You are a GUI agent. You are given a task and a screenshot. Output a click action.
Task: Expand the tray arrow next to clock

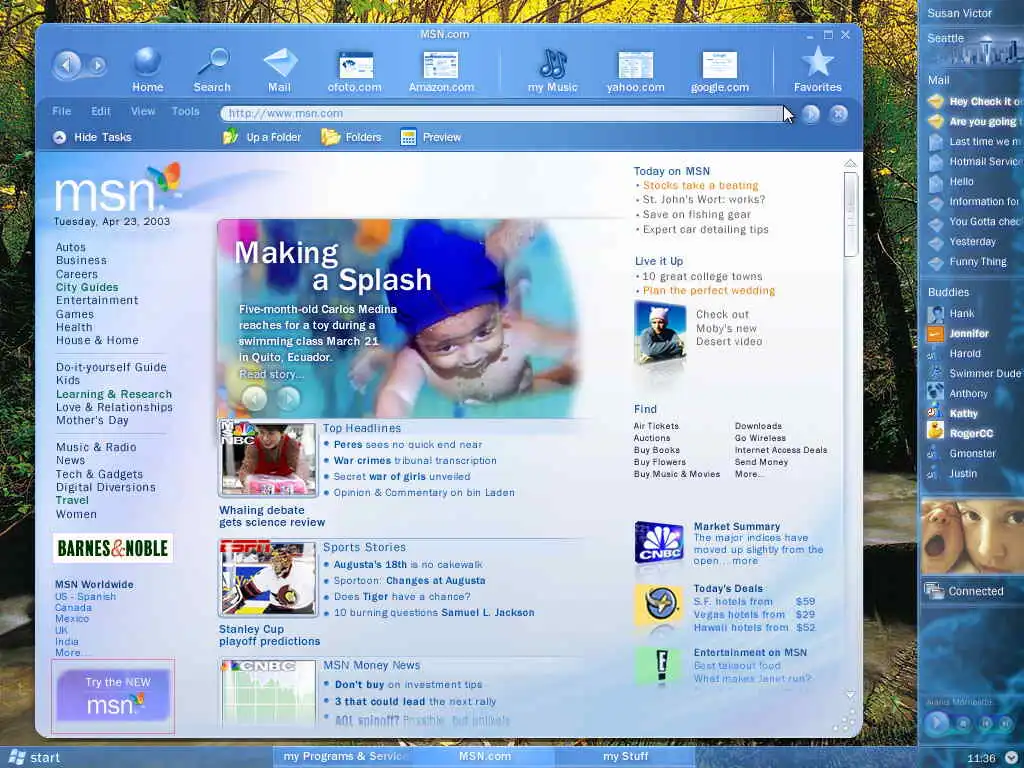pyautogui.click(x=1011, y=758)
